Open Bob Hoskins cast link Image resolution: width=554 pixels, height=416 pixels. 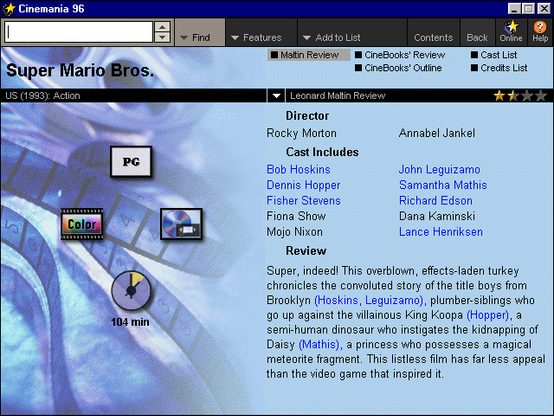click(298, 169)
